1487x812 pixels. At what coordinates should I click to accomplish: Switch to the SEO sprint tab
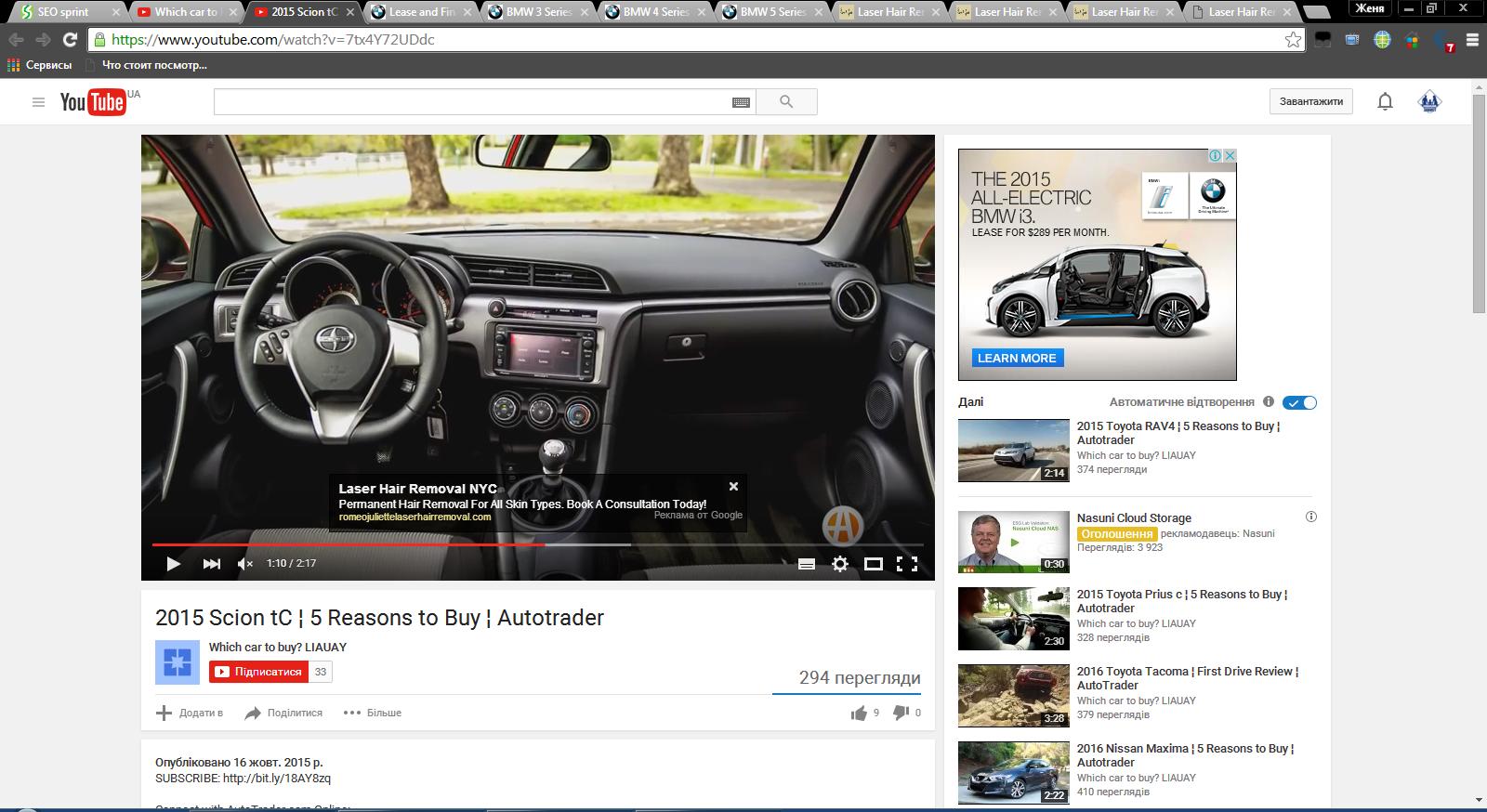62,12
